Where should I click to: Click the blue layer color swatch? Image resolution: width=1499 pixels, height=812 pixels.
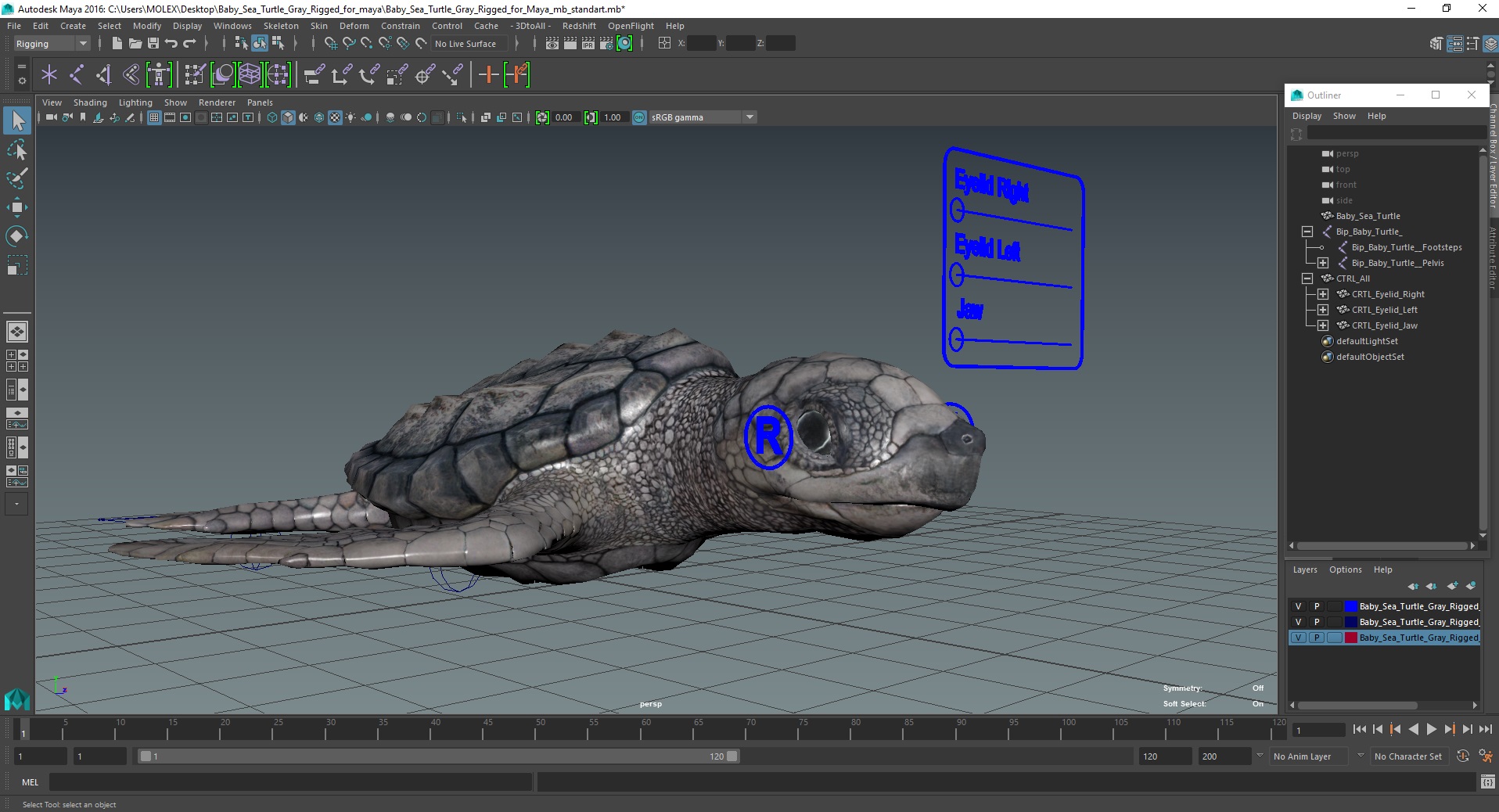pyautogui.click(x=1350, y=606)
